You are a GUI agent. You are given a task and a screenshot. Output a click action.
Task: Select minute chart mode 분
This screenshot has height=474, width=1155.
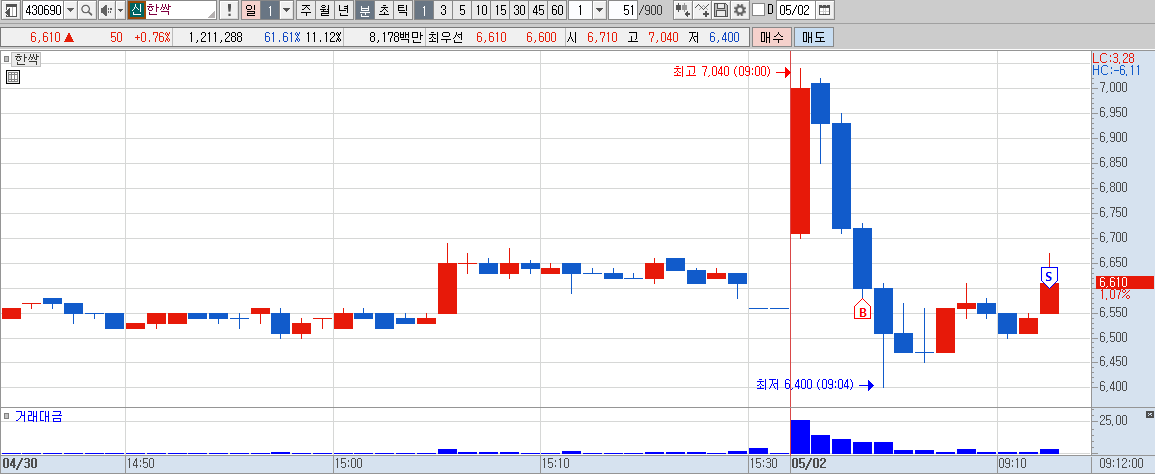[365, 10]
